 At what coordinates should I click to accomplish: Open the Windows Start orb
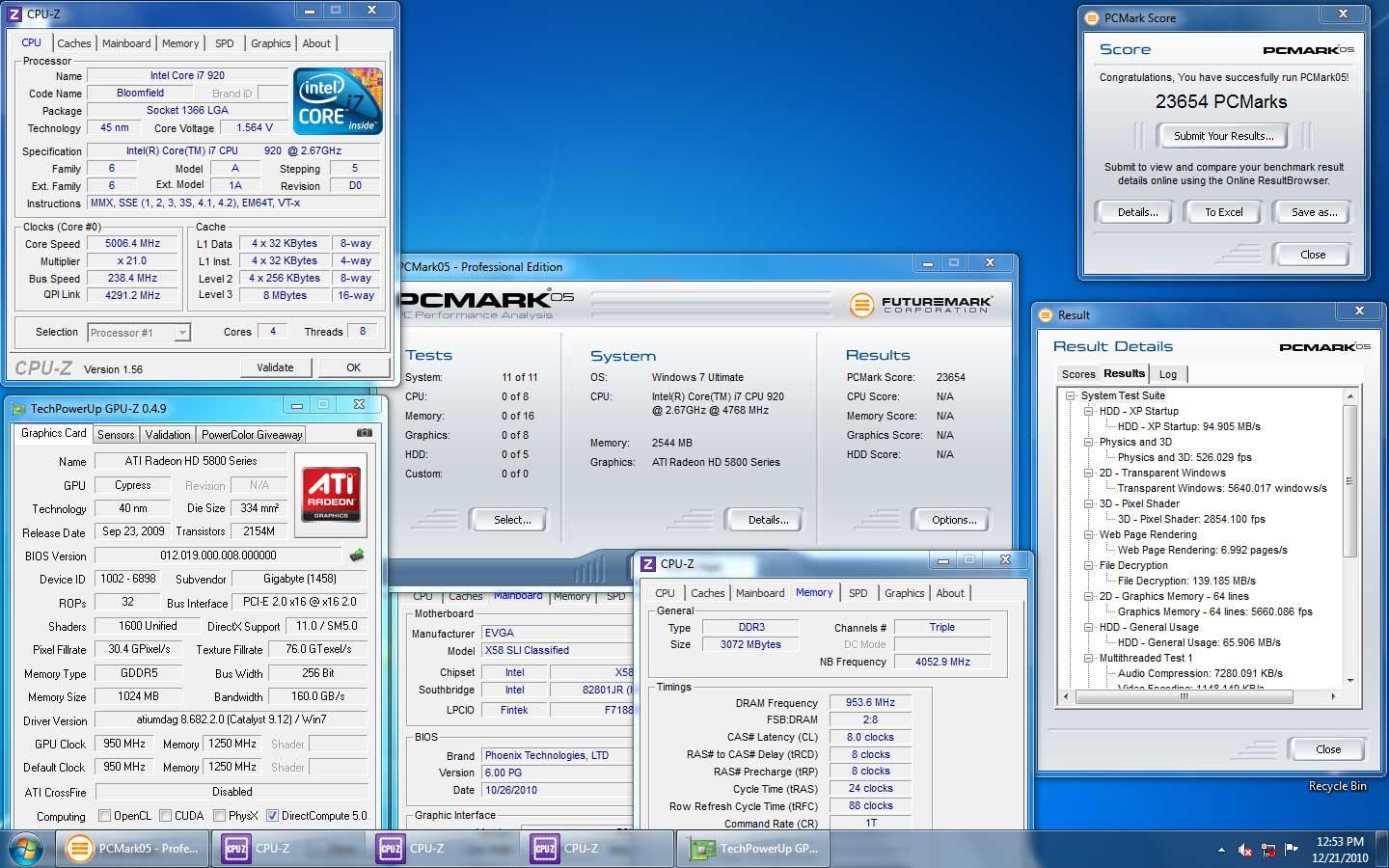26,849
